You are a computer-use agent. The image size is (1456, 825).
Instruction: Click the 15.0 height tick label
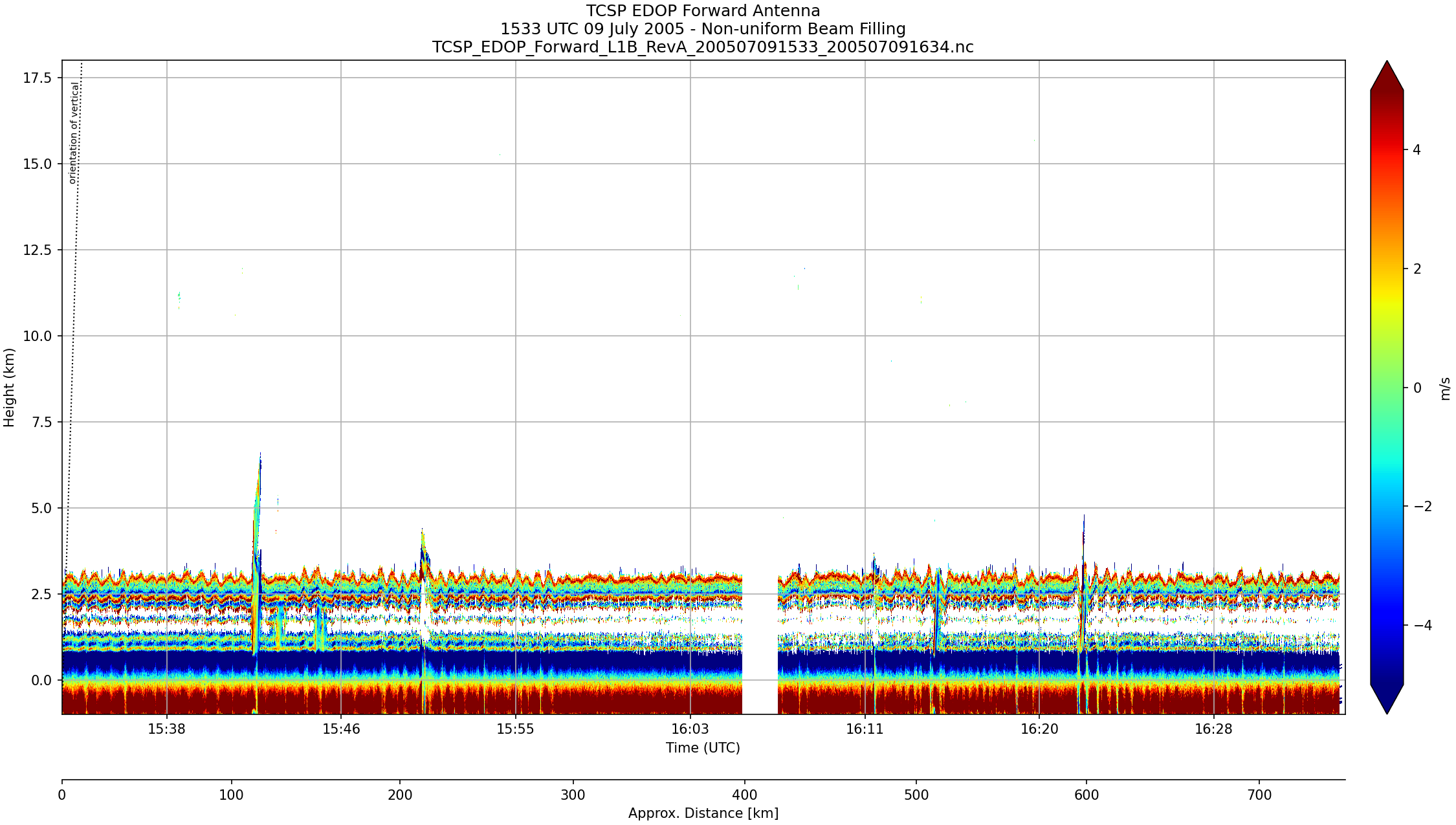point(38,164)
